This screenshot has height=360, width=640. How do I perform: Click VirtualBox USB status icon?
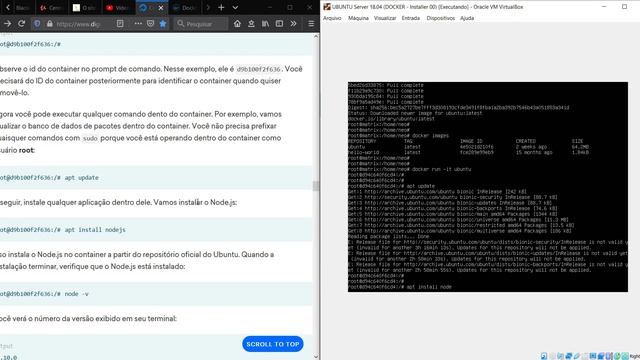pos(577,356)
